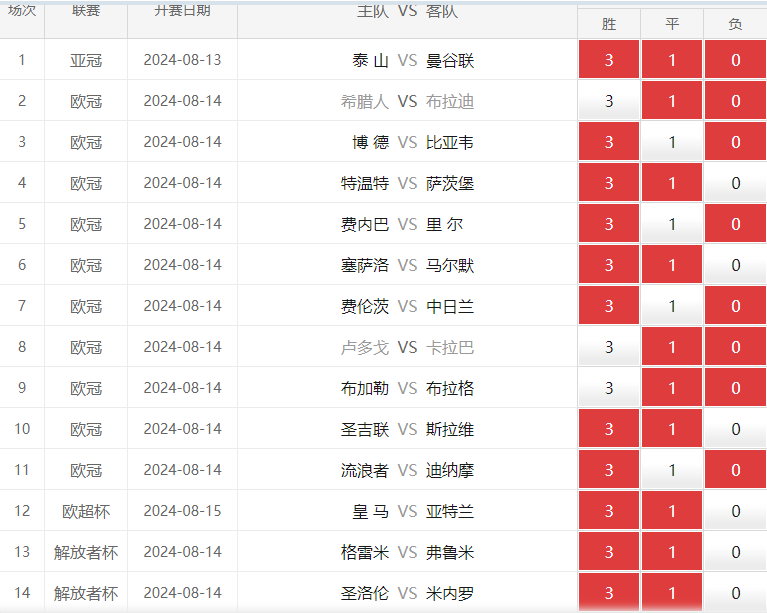Click home team 流浪者

(365, 472)
